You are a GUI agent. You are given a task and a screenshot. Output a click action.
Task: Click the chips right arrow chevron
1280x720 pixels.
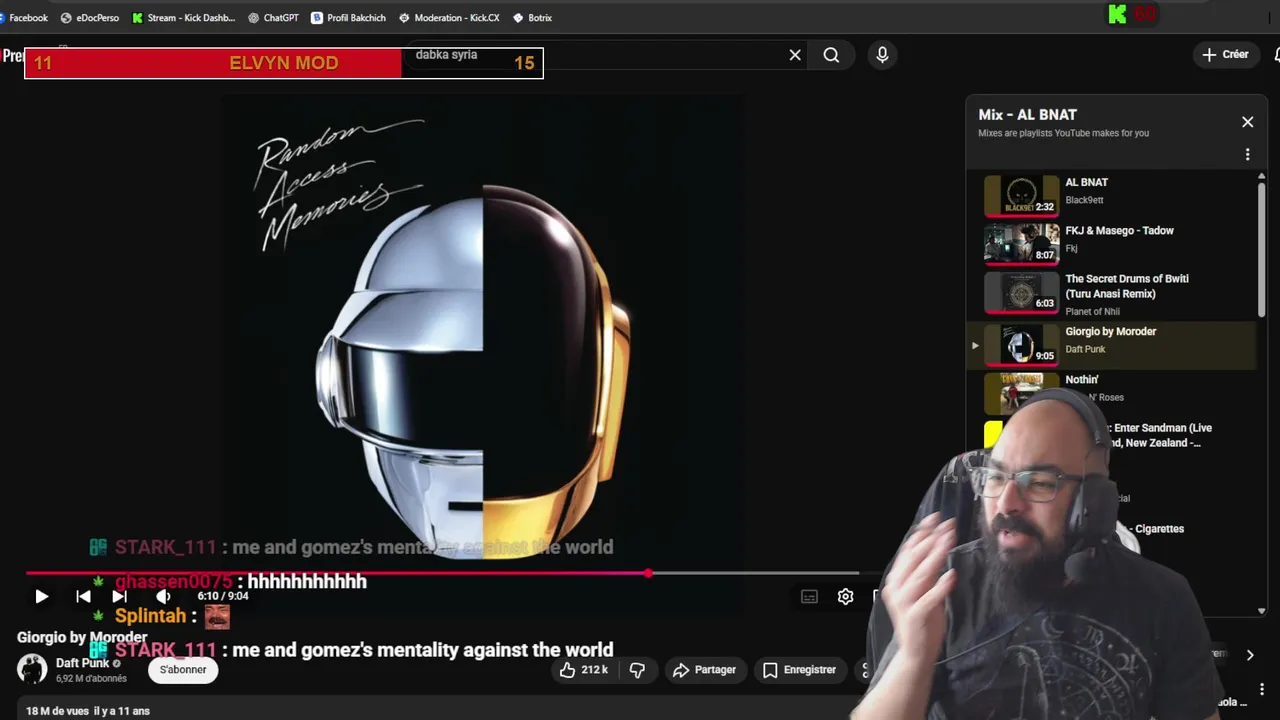pyautogui.click(x=1249, y=655)
